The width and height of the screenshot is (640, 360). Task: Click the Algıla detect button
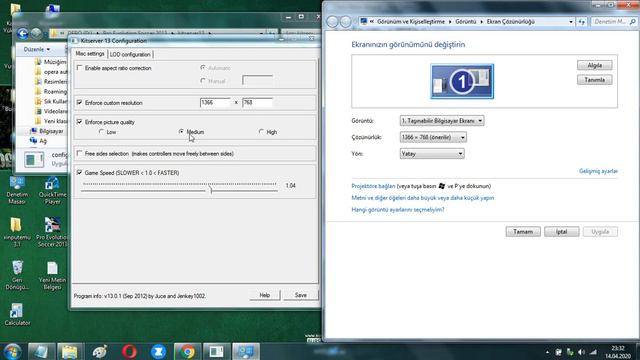pyautogui.click(x=595, y=65)
